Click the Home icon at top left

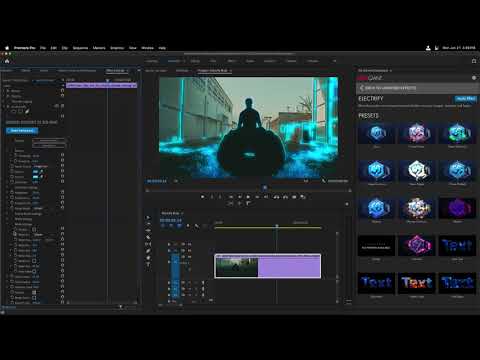pyautogui.click(x=7, y=61)
